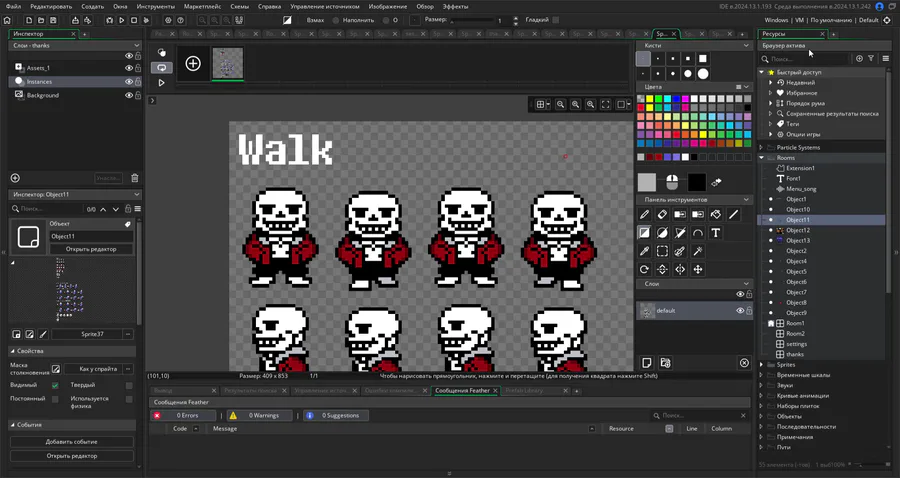The image size is (900, 478).
Task: Swap the primary and secondary colours
Action: pos(716,182)
